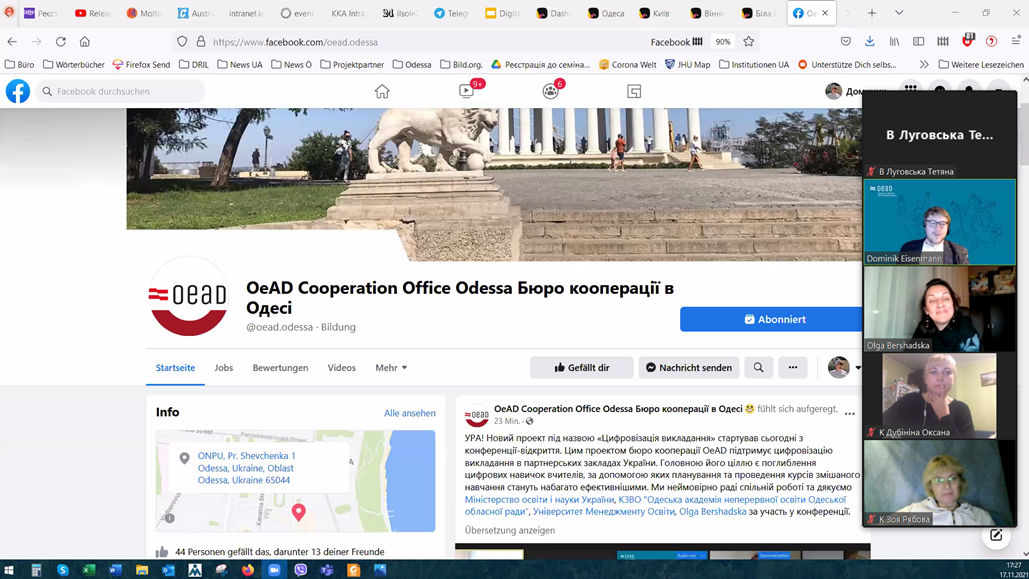Click the Nachricht senden button
The image size is (1029, 579).
tap(689, 368)
